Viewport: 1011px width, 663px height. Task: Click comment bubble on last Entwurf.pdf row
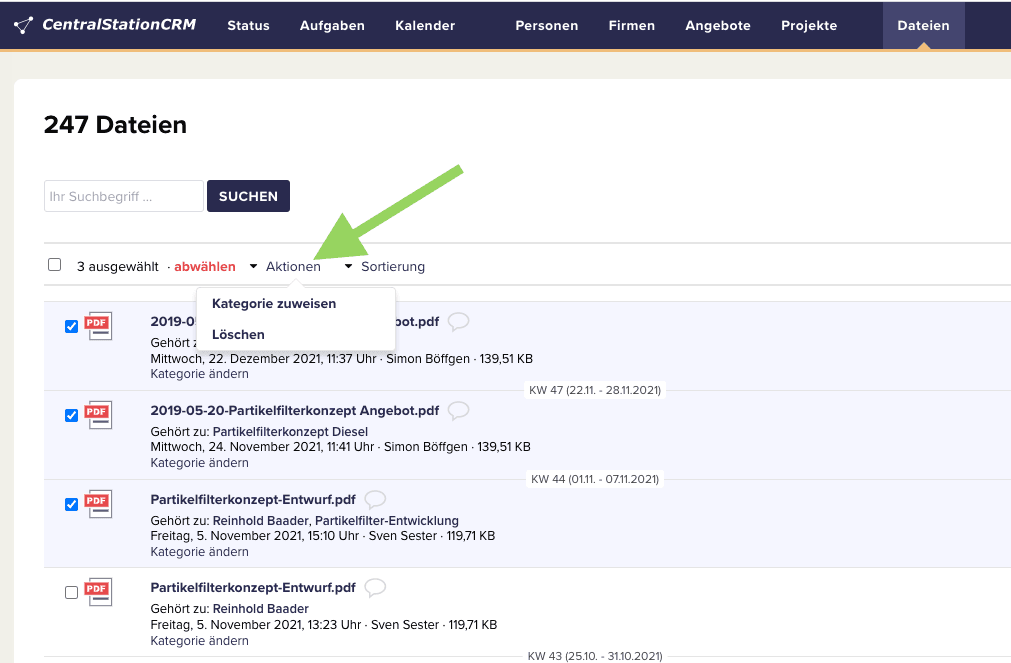pos(375,587)
